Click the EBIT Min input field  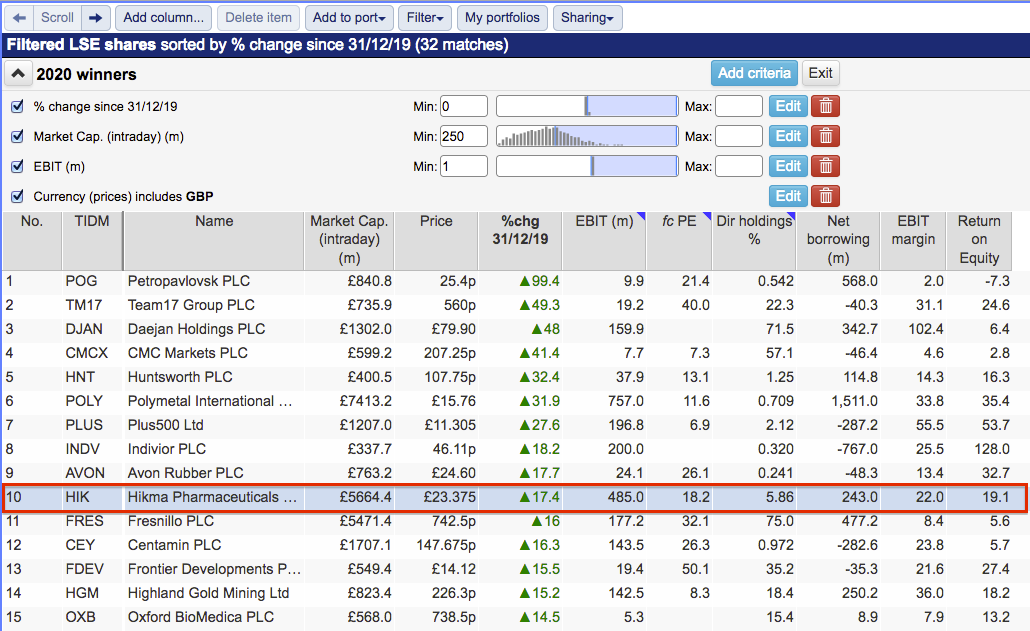tap(464, 166)
